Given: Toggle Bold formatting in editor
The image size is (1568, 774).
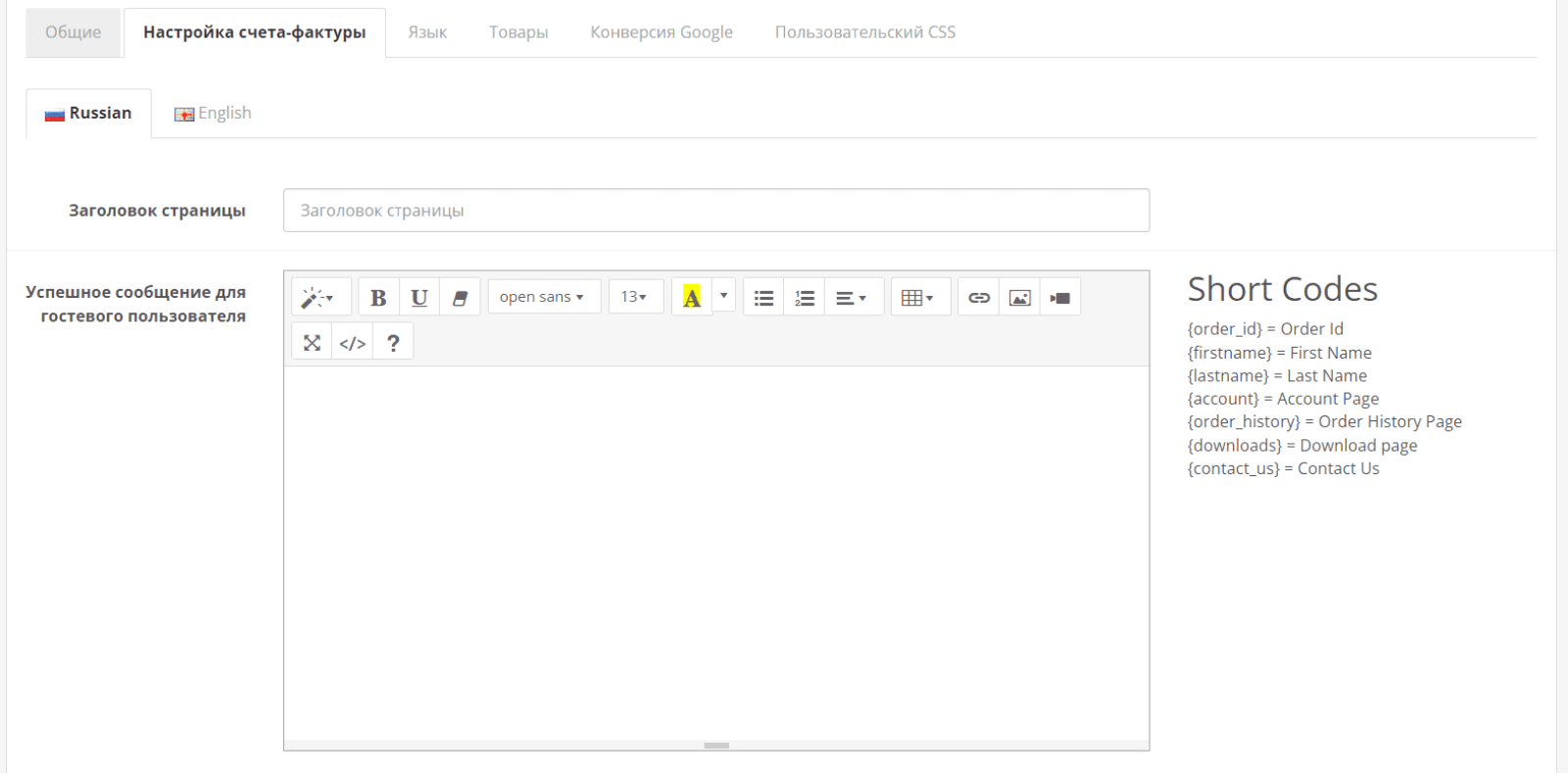Looking at the screenshot, I should [x=378, y=297].
